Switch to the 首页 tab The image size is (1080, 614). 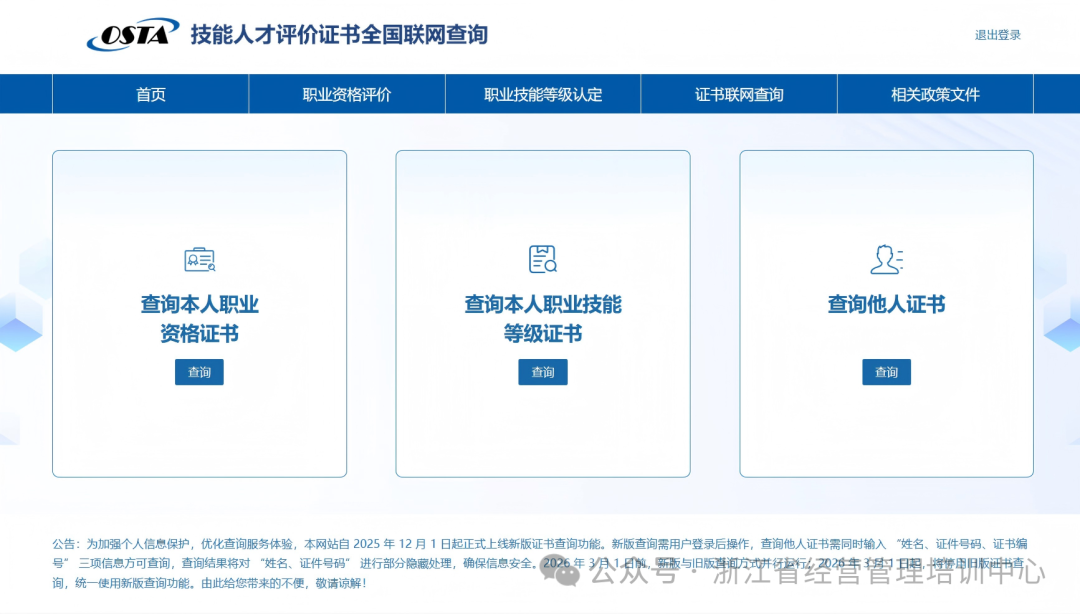[150, 94]
